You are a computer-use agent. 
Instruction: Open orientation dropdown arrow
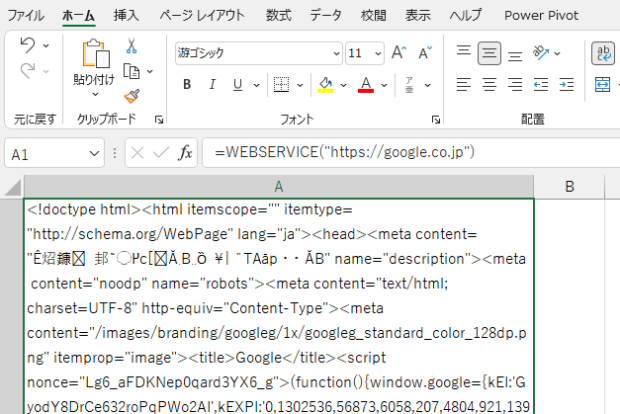557,53
